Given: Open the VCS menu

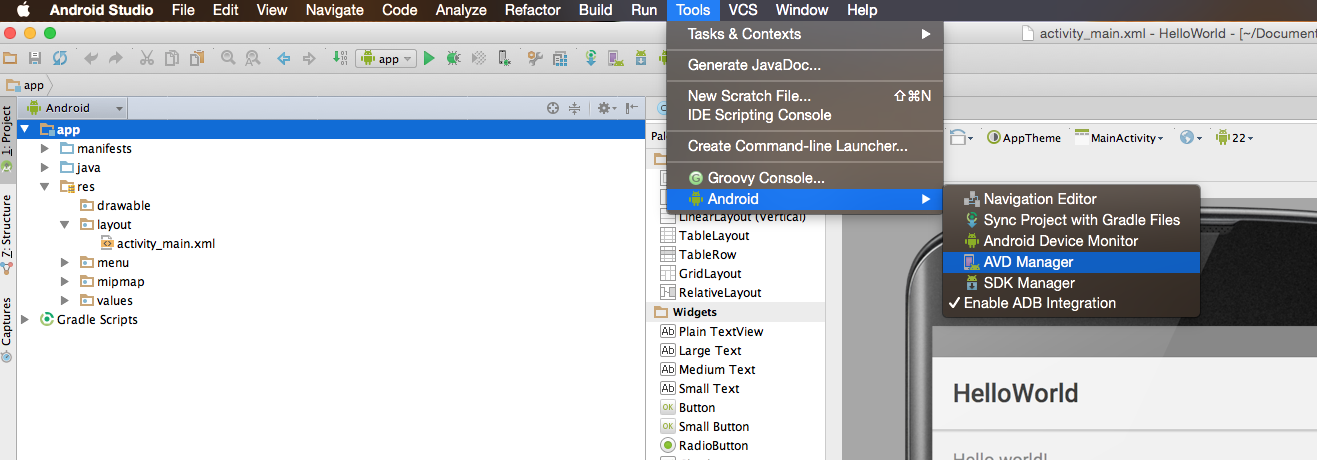Looking at the screenshot, I should [x=743, y=10].
